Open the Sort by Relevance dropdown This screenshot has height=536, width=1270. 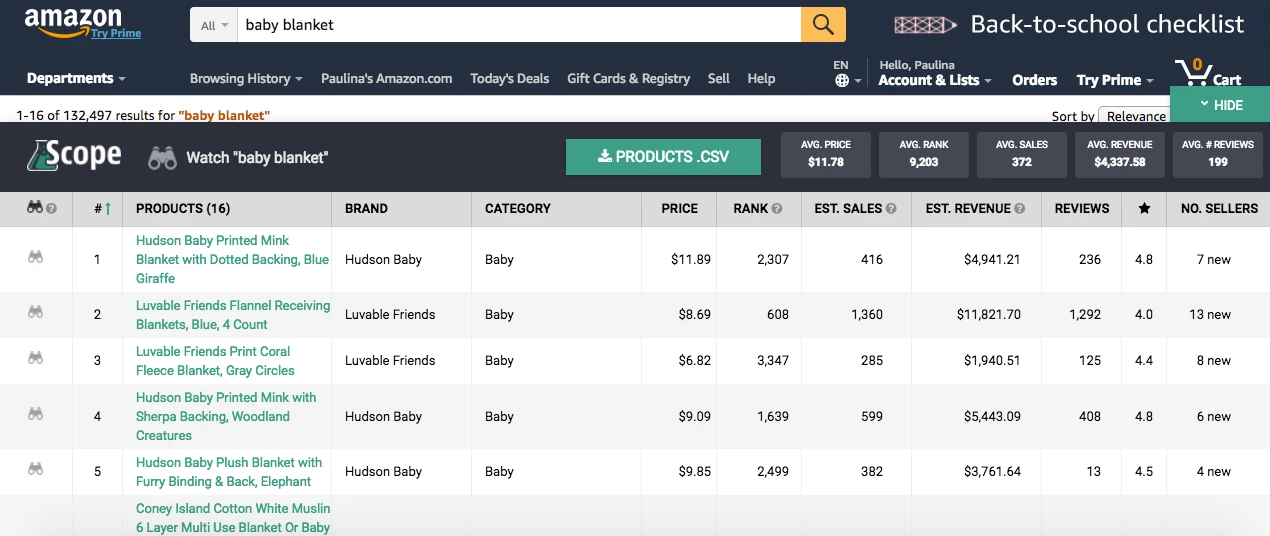(1134, 116)
